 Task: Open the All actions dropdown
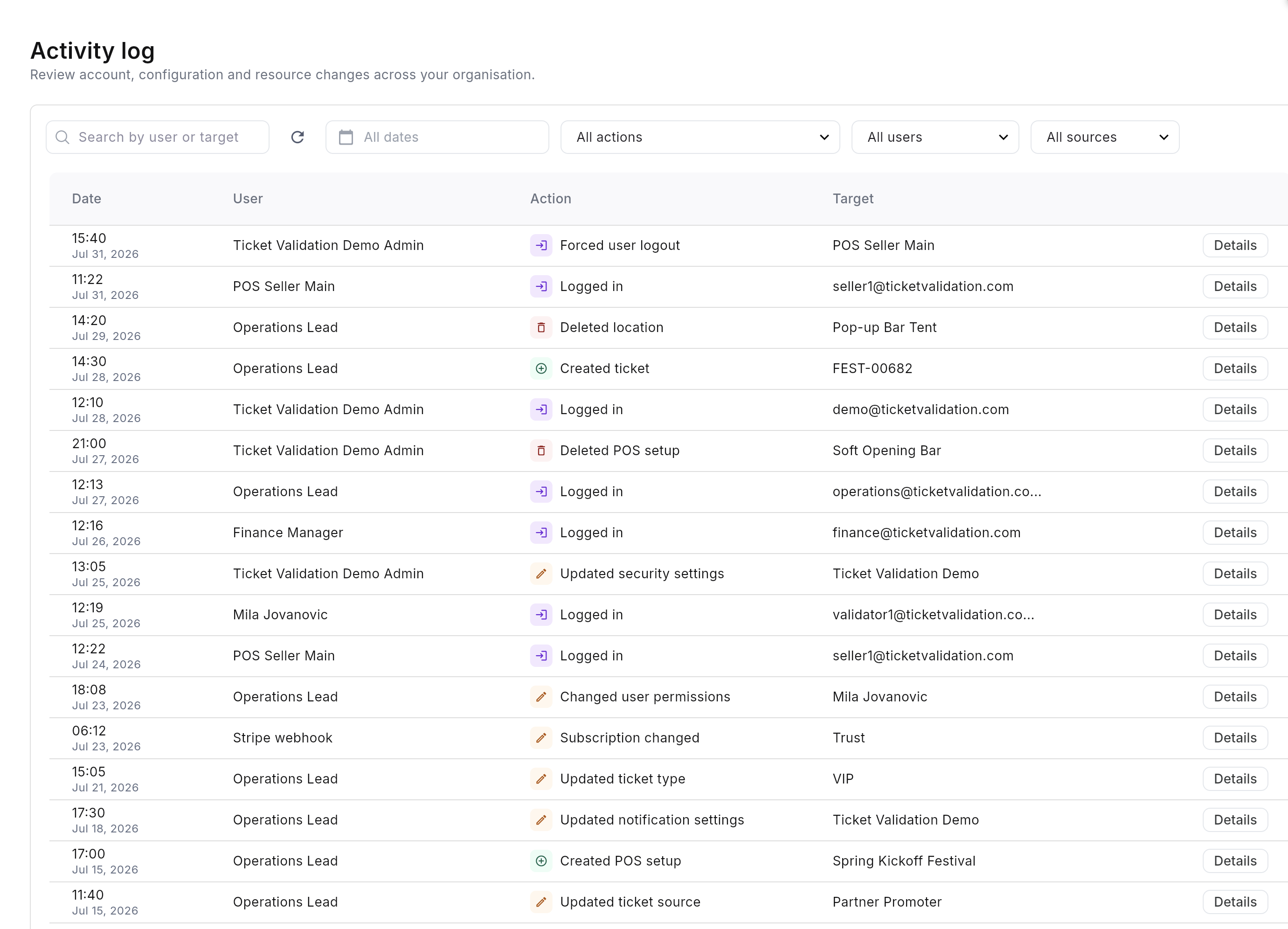[x=699, y=138]
